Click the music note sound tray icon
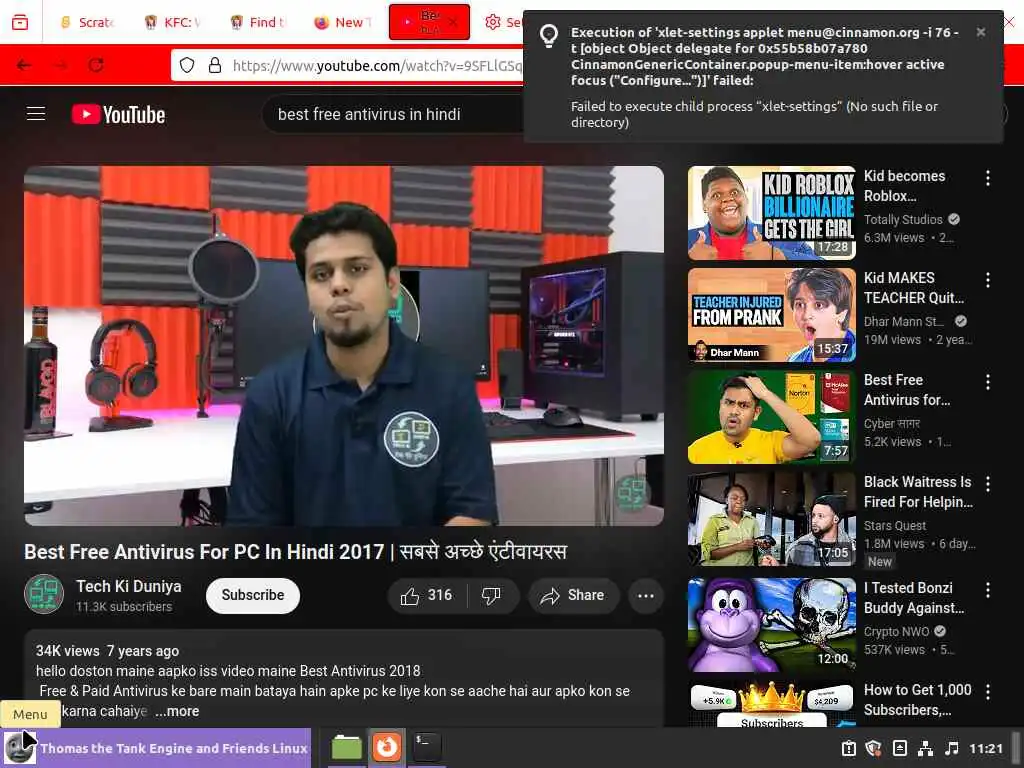The image size is (1024, 768). pyautogui.click(x=952, y=748)
